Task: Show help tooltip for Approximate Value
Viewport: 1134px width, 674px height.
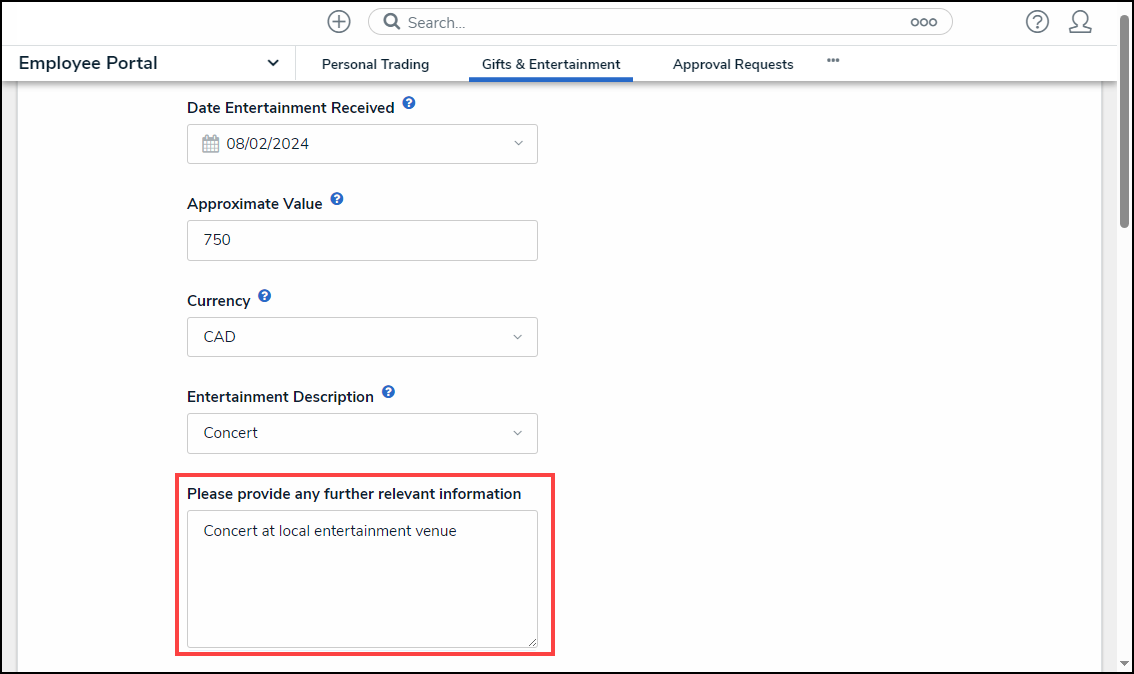Action: tap(337, 200)
